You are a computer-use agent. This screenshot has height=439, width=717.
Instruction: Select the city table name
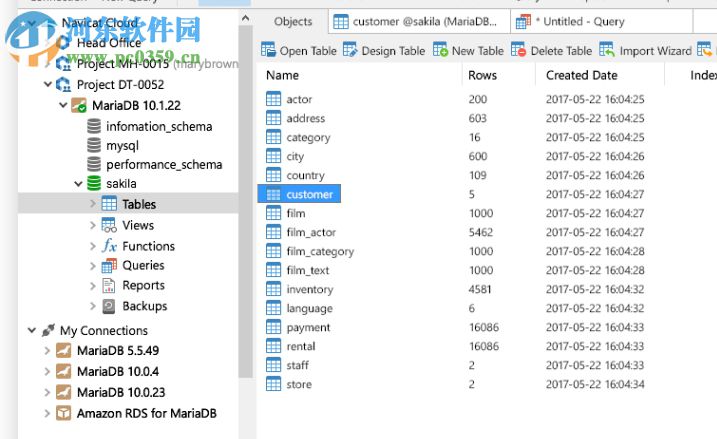[x=295, y=156]
